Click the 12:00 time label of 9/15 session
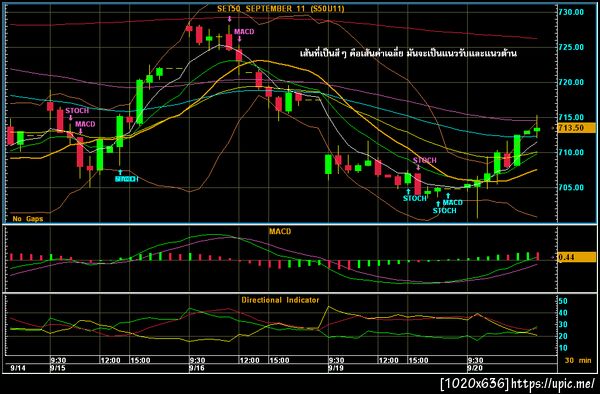 111,360
